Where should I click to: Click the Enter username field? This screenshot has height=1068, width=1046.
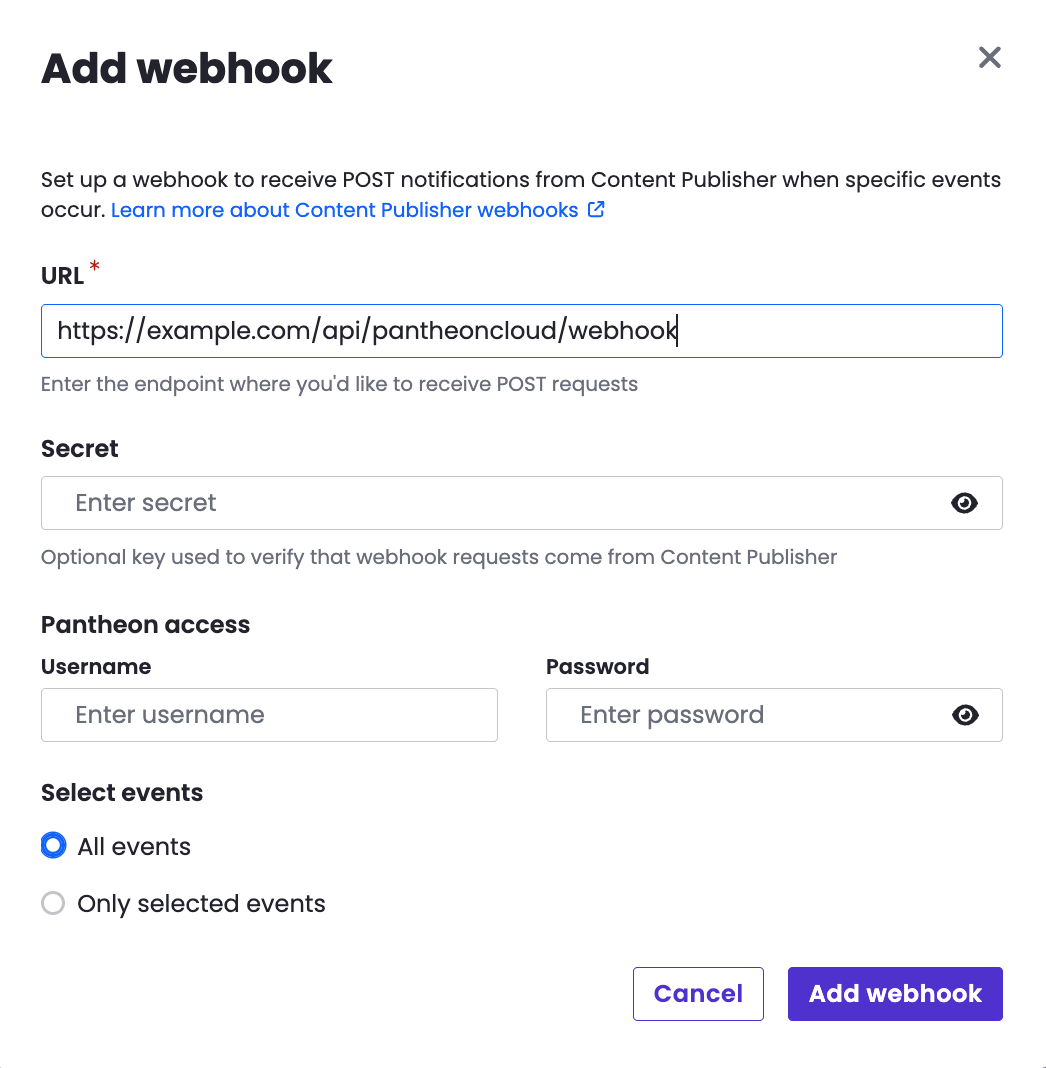coord(269,715)
